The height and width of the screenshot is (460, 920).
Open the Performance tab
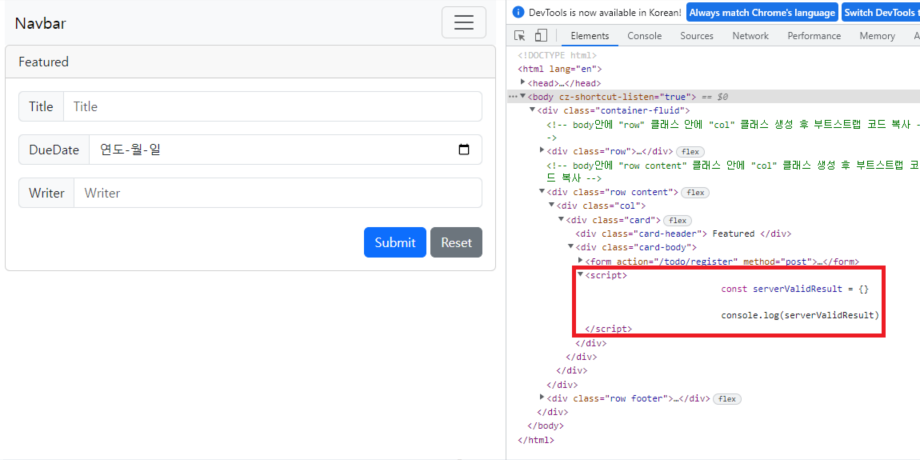coord(814,36)
